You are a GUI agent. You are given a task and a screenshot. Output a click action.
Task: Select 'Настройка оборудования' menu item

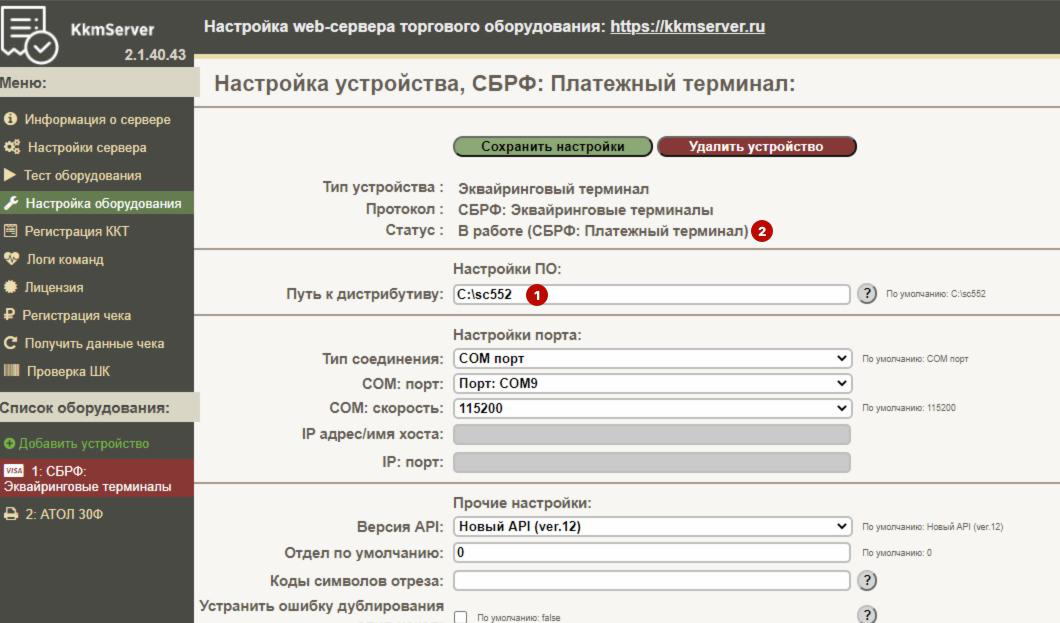[97, 203]
